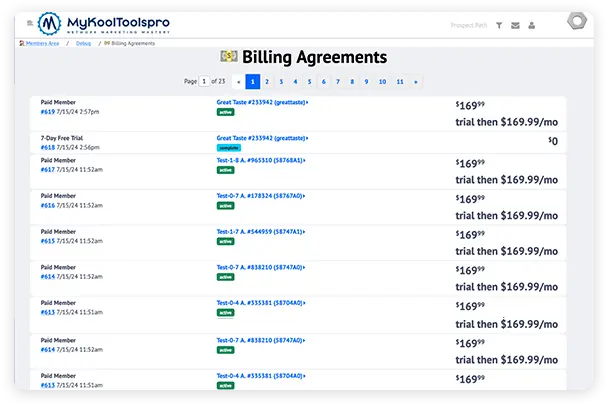The width and height of the screenshot is (608, 403).
Task: Expand Test-1-8 A. #965310 member link
Action: [261, 160]
